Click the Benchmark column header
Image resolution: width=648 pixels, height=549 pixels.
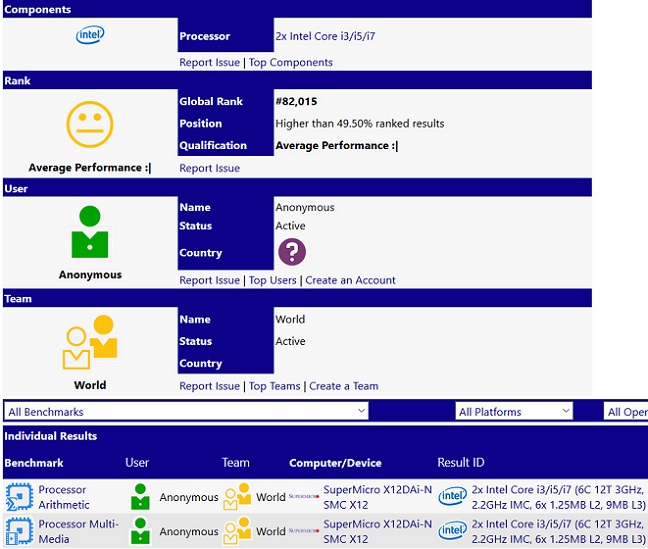34,463
